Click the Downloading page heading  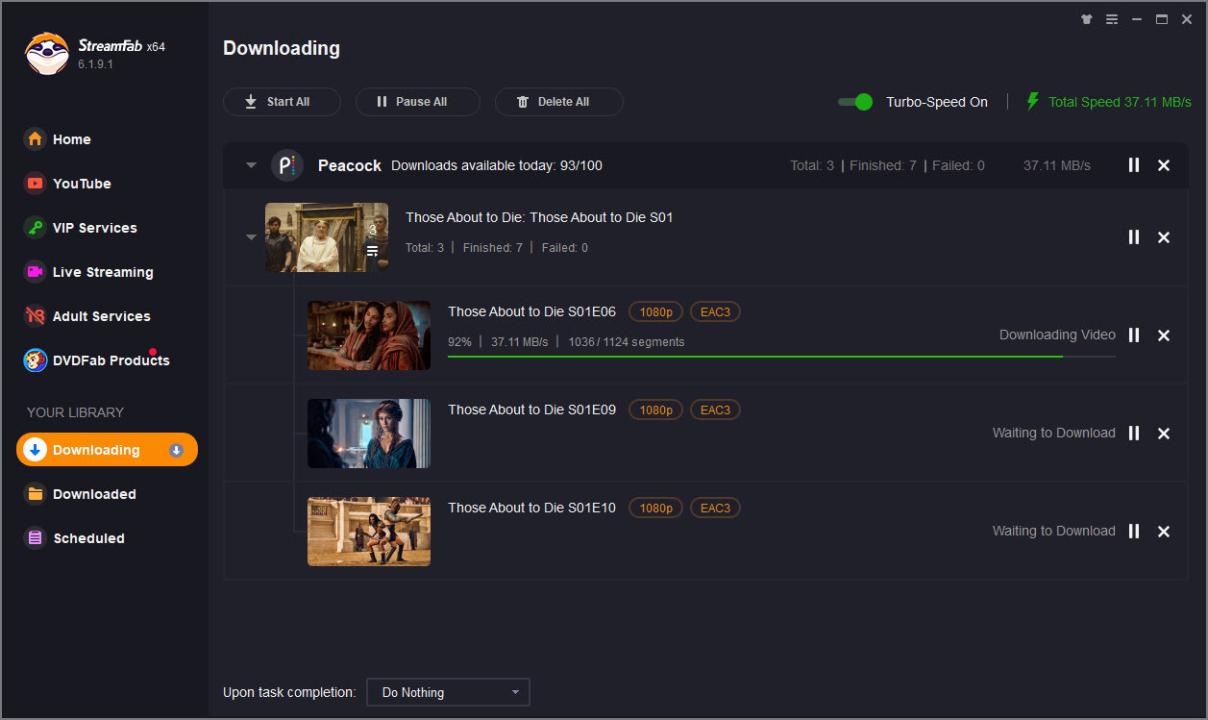[x=281, y=48]
